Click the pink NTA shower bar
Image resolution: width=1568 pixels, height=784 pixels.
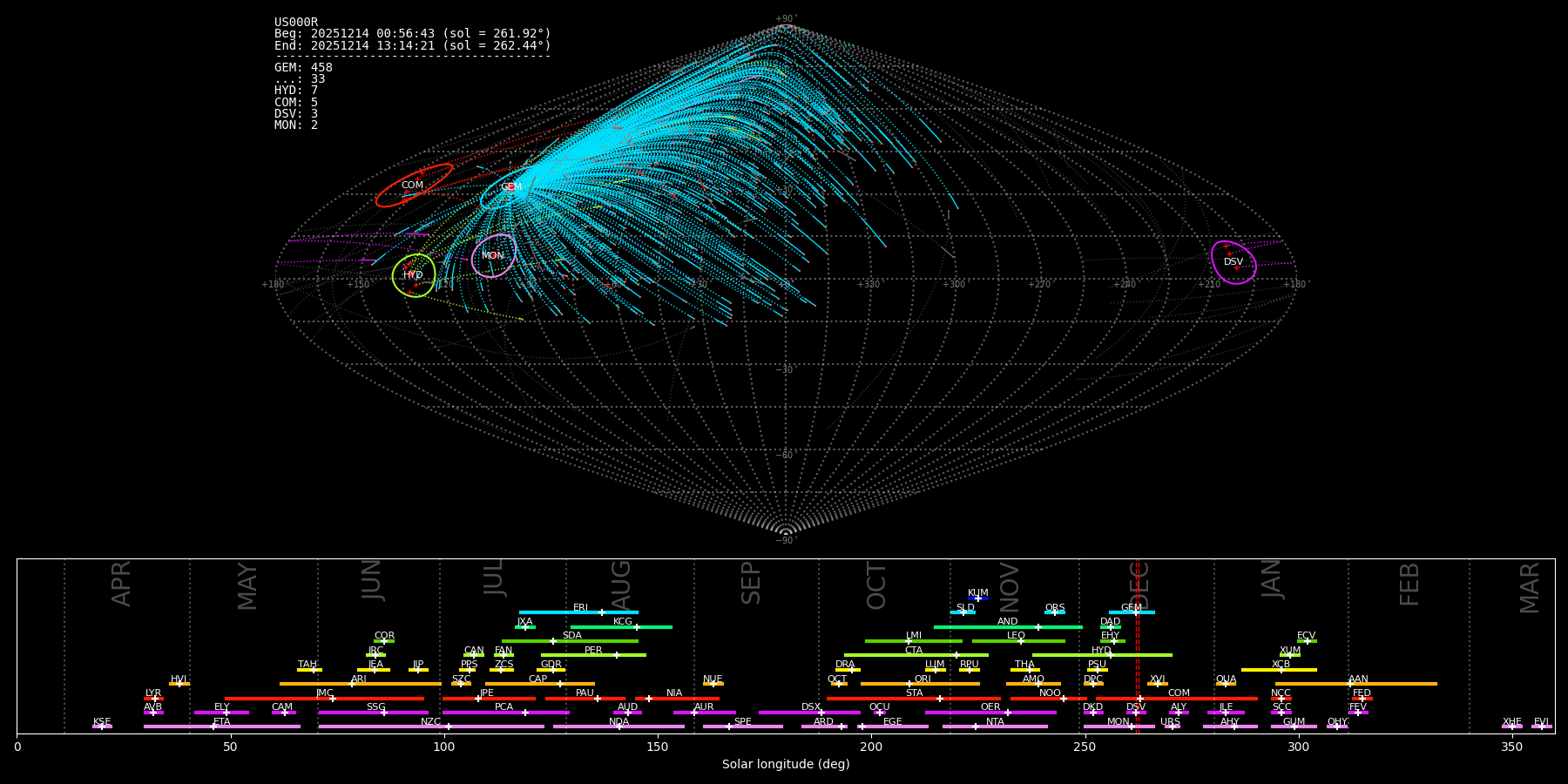click(x=995, y=727)
